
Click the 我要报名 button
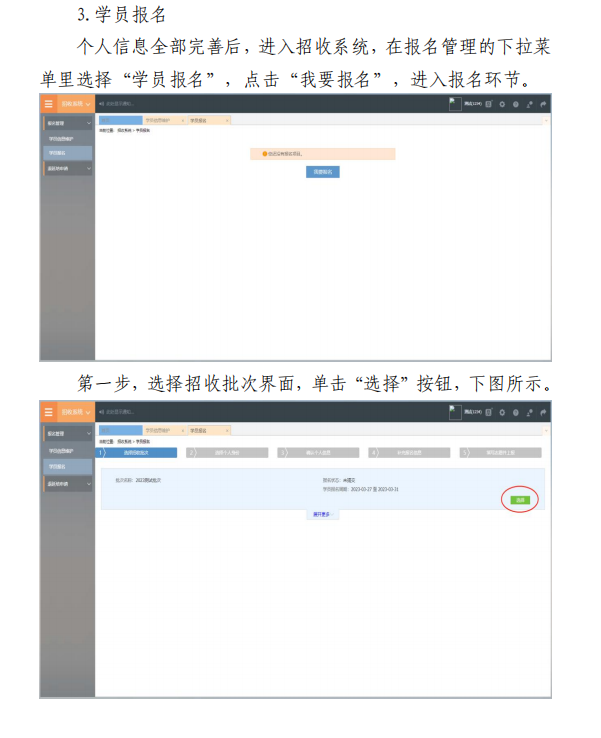click(x=323, y=172)
